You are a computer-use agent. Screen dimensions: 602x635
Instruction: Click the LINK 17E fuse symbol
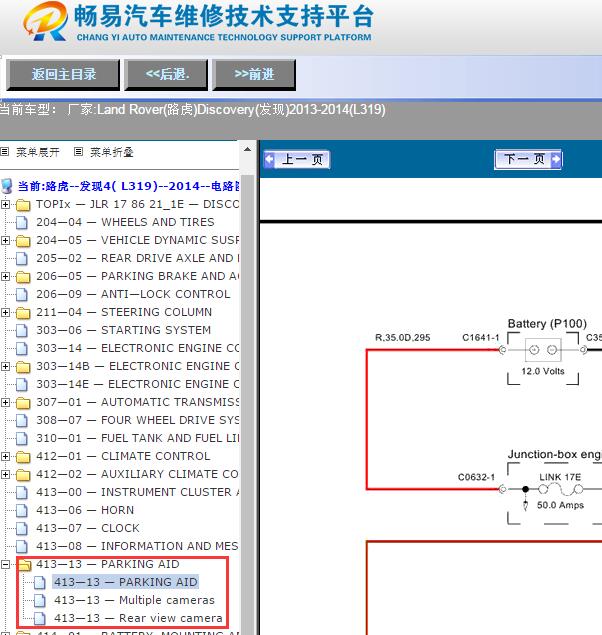pos(561,490)
